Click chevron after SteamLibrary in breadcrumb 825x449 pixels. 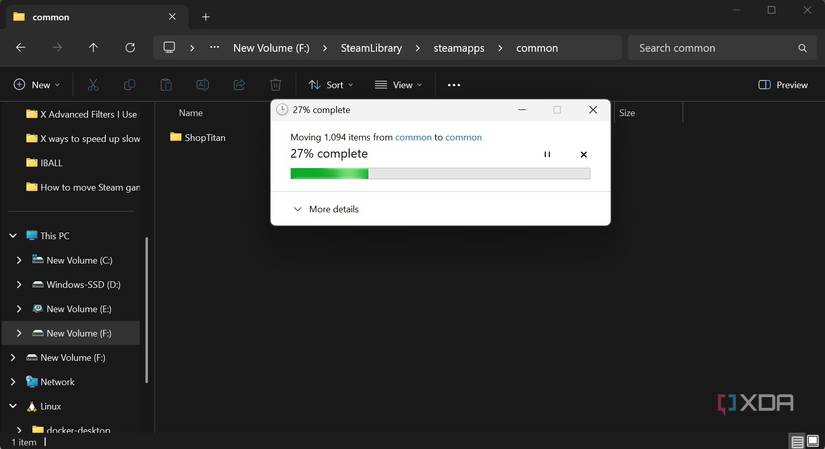click(418, 48)
